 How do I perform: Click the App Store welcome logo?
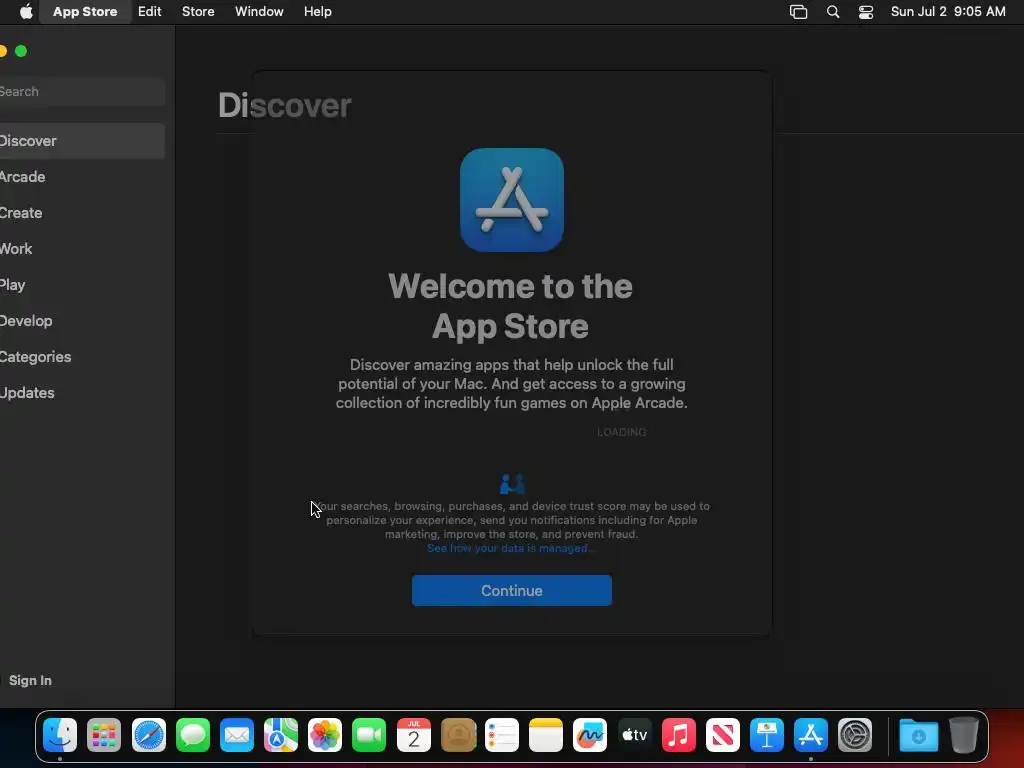(511, 200)
